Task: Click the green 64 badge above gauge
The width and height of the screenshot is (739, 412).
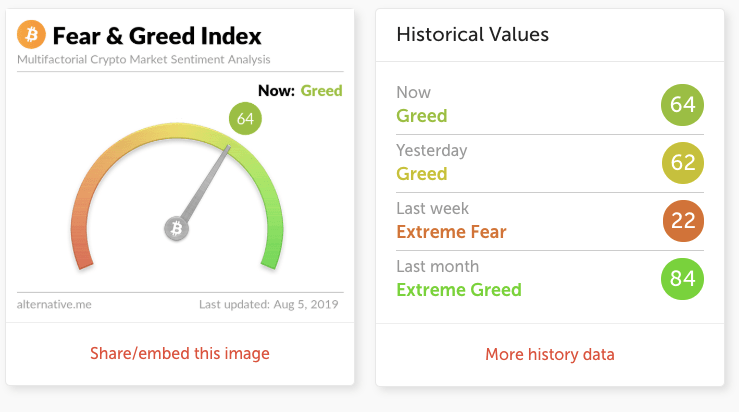Action: click(x=244, y=120)
